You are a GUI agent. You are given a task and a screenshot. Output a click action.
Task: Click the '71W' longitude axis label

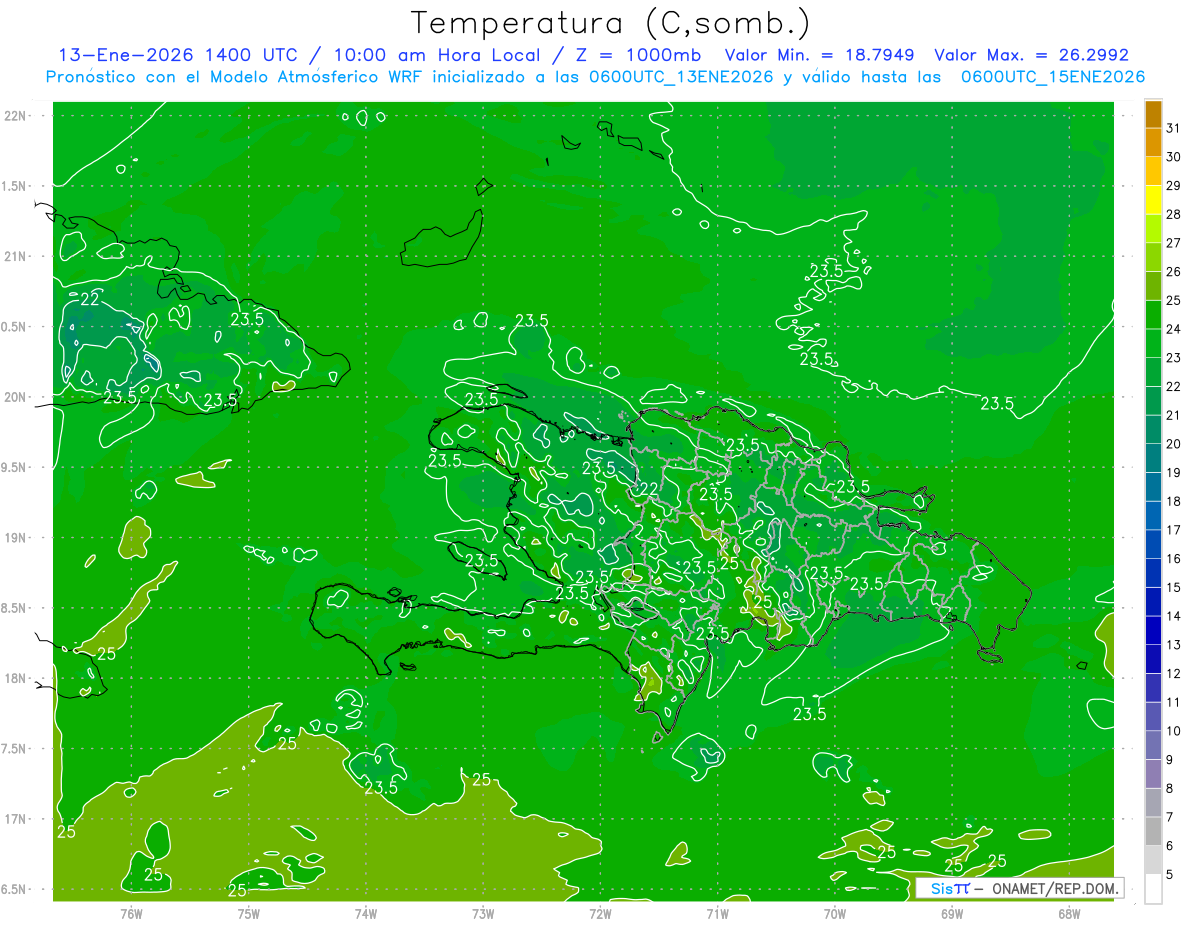point(717,914)
